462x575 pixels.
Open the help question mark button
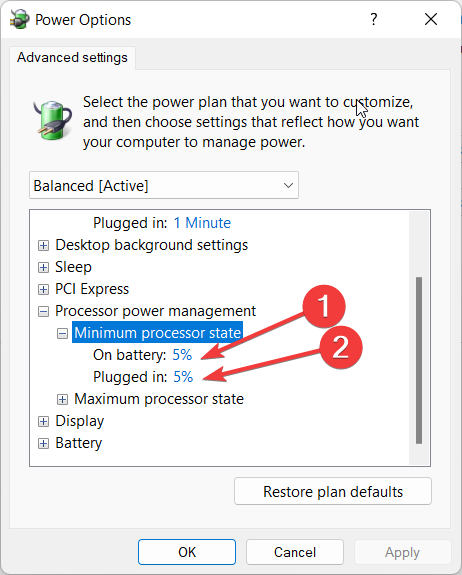pos(374,19)
